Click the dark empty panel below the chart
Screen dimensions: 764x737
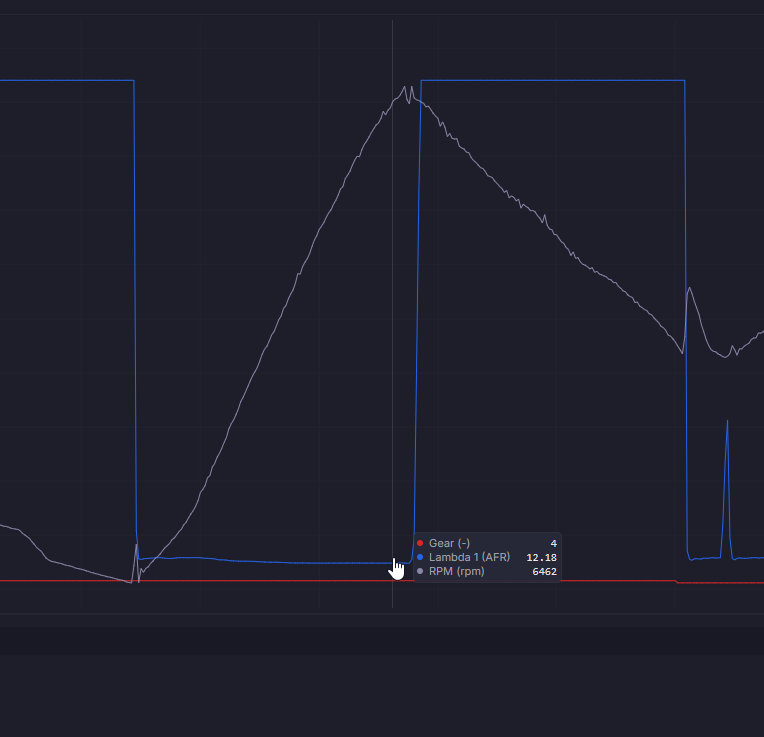382,682
